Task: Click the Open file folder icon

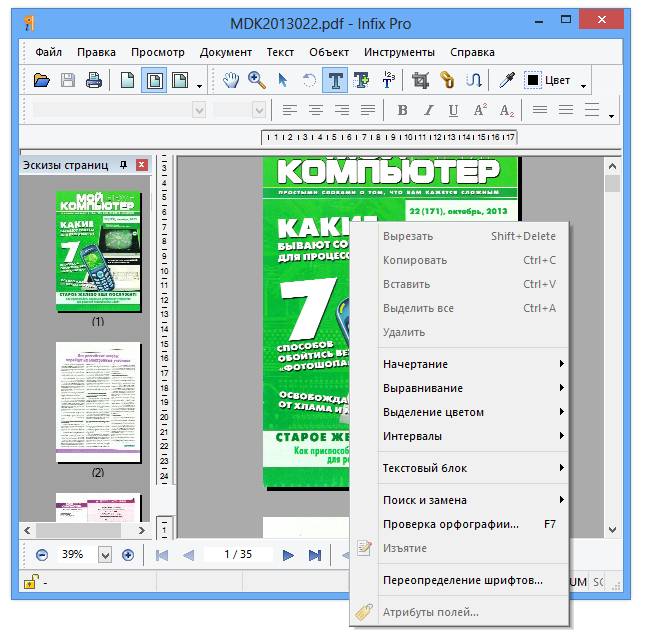Action: pos(42,80)
